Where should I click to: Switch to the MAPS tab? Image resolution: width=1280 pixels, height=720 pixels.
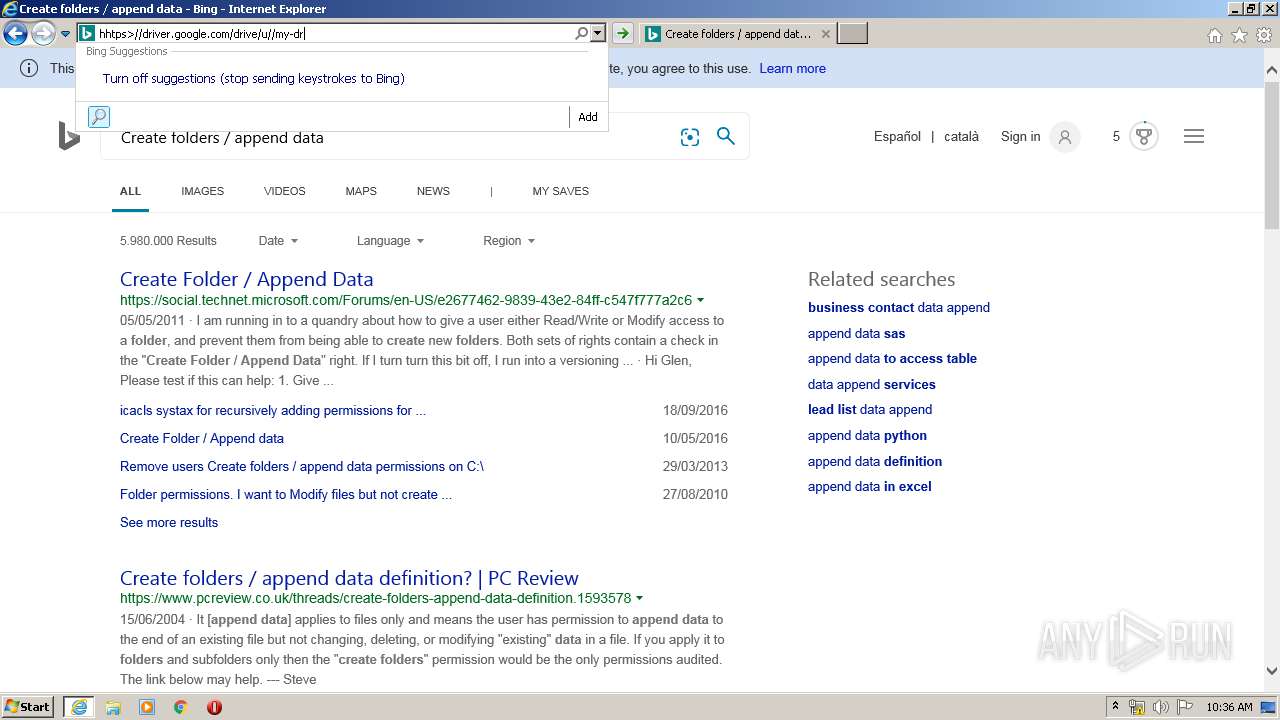pyautogui.click(x=361, y=191)
